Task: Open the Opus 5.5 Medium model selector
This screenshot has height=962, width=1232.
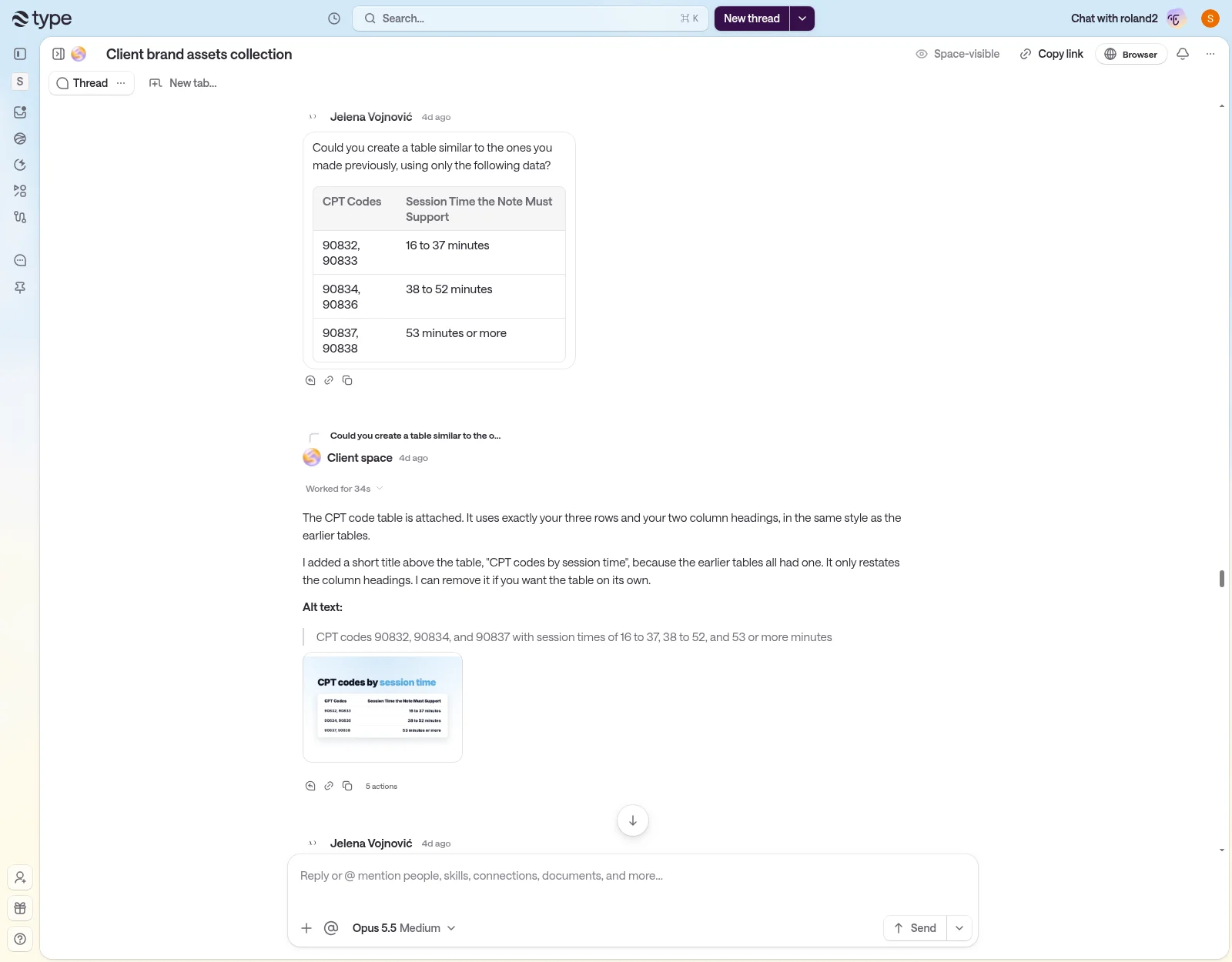Action: (403, 928)
